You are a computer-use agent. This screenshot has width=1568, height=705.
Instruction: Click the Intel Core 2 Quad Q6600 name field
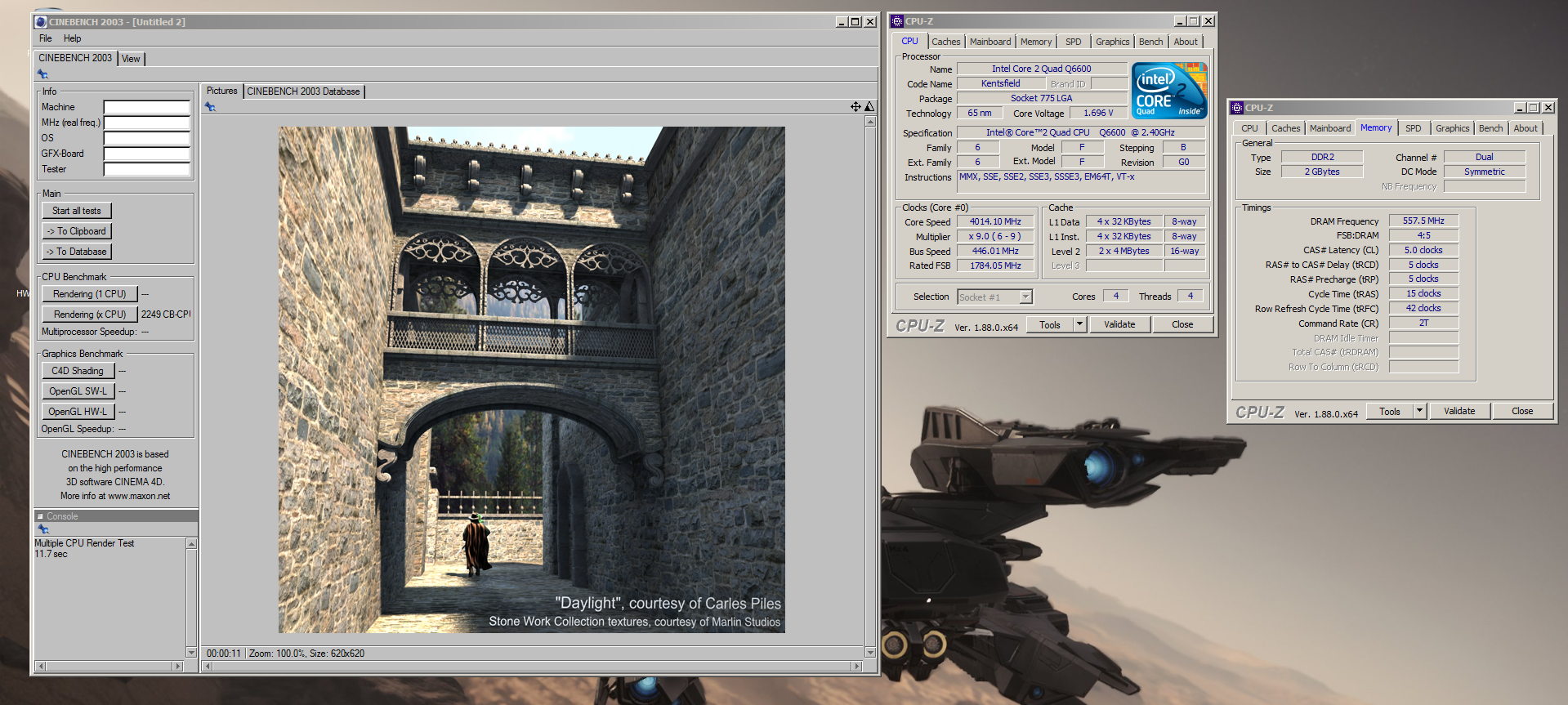point(1042,69)
